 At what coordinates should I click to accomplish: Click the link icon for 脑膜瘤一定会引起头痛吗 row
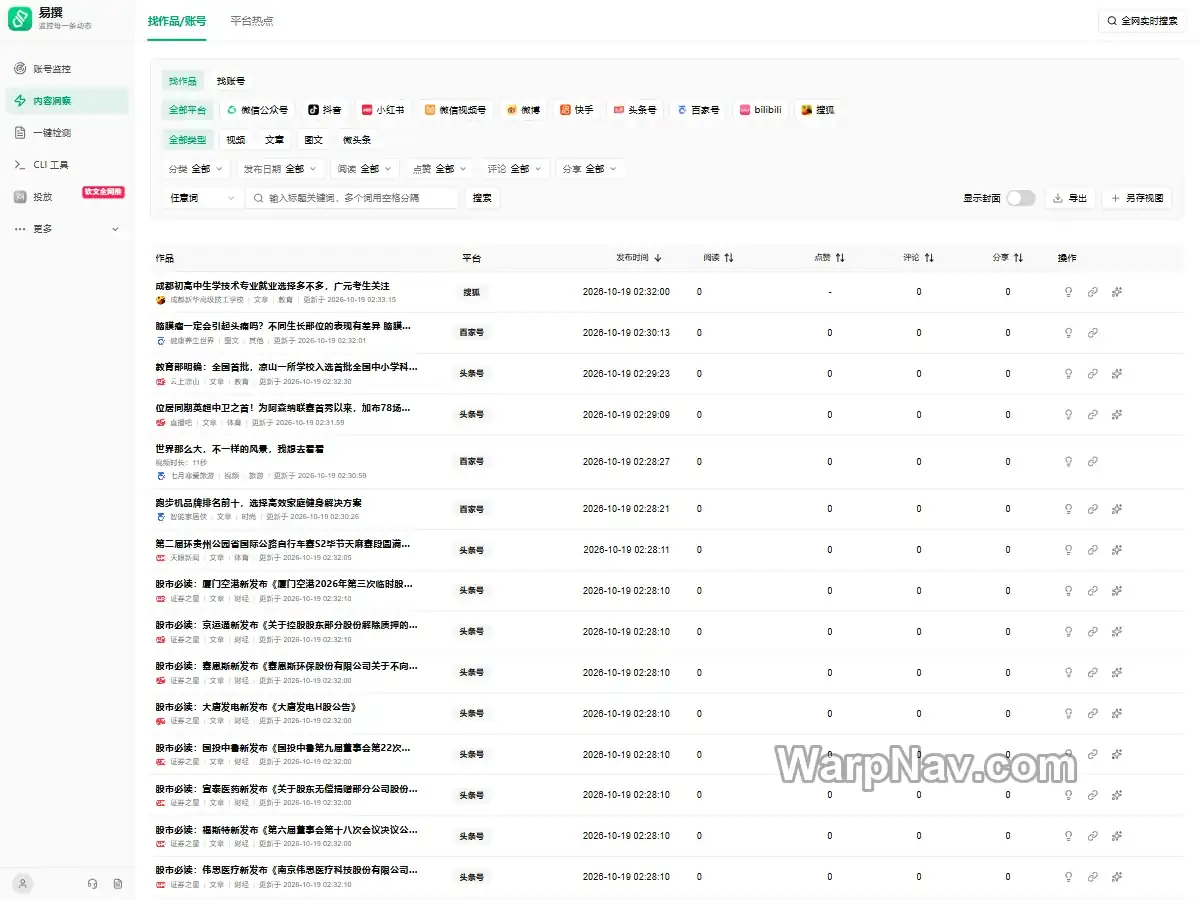coord(1093,333)
